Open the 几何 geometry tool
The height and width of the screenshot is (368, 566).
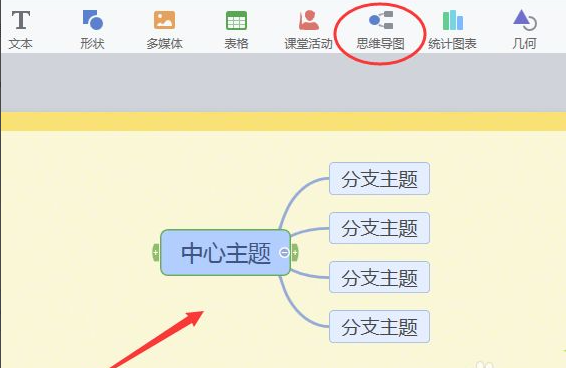tap(524, 30)
